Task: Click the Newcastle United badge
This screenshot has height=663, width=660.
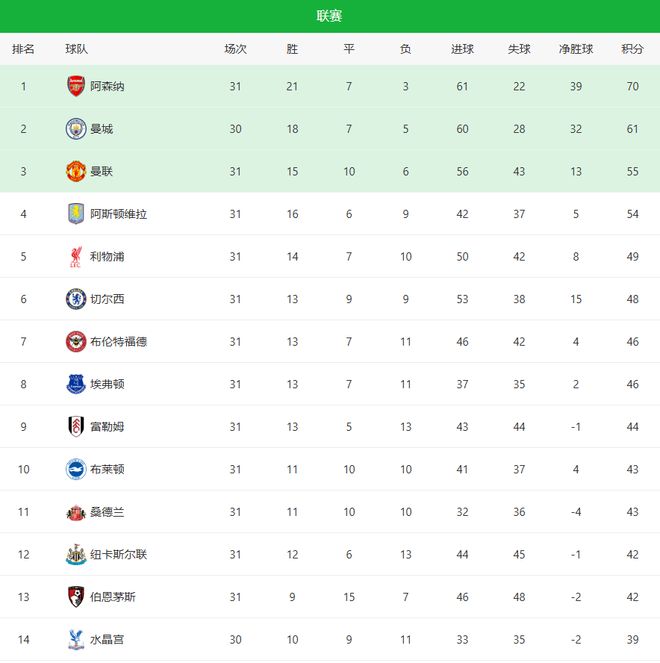Action: coord(76,555)
